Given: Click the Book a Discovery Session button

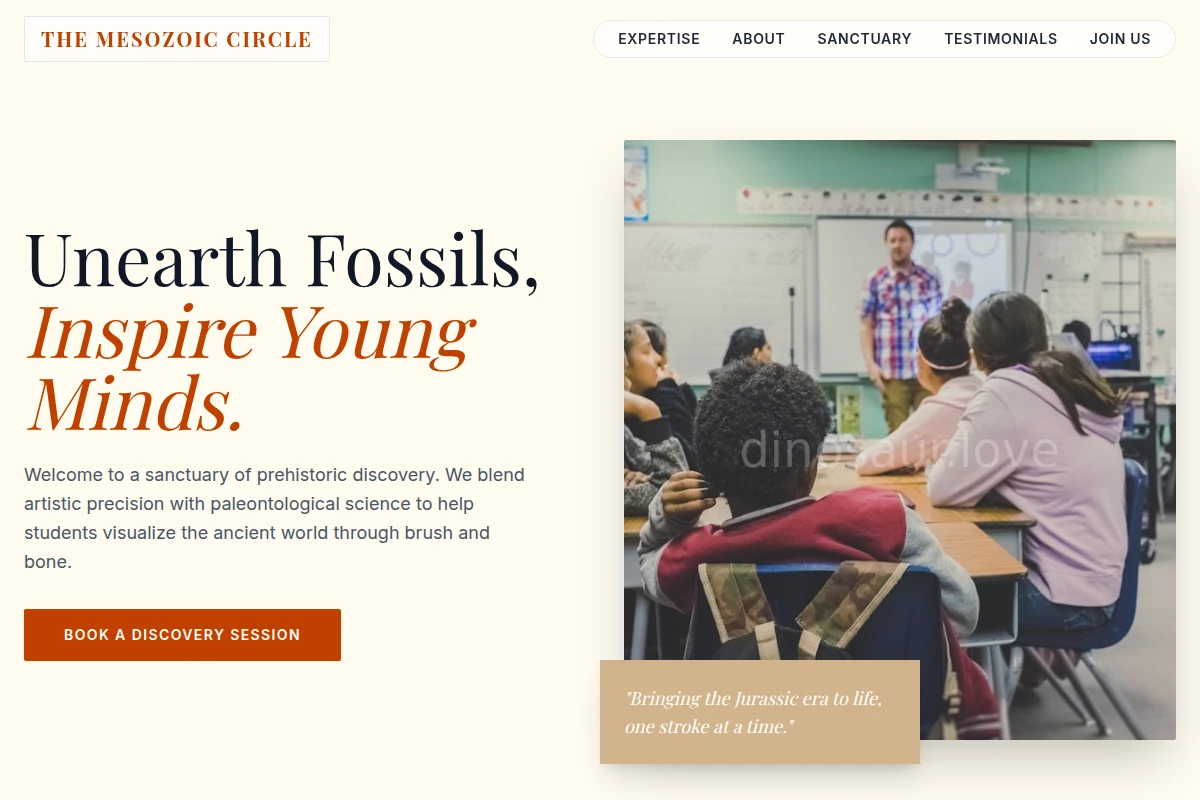Looking at the screenshot, I should click(x=182, y=635).
